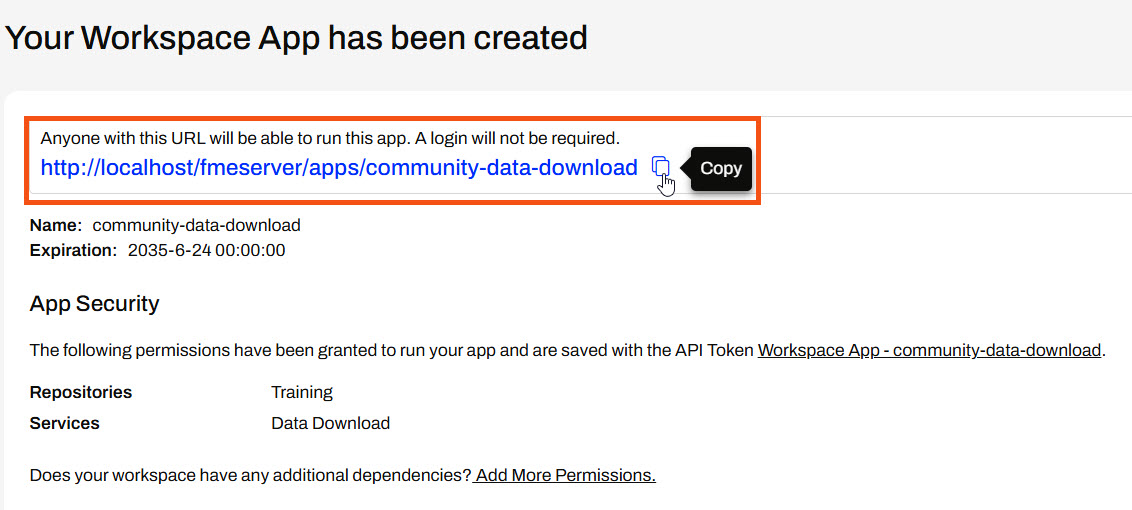Screen dimensions: 1132x510
Task: Click the Data Download service value
Action: click(330, 423)
